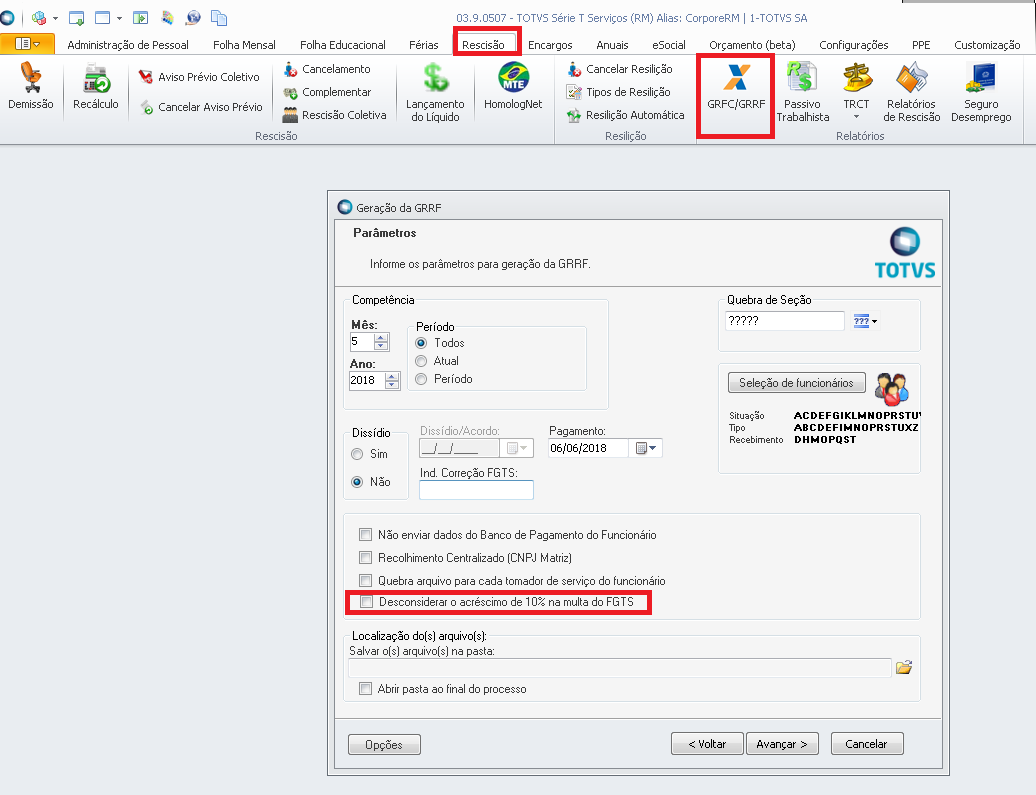Expand arrow beside the colored cubes icon

[56, 18]
